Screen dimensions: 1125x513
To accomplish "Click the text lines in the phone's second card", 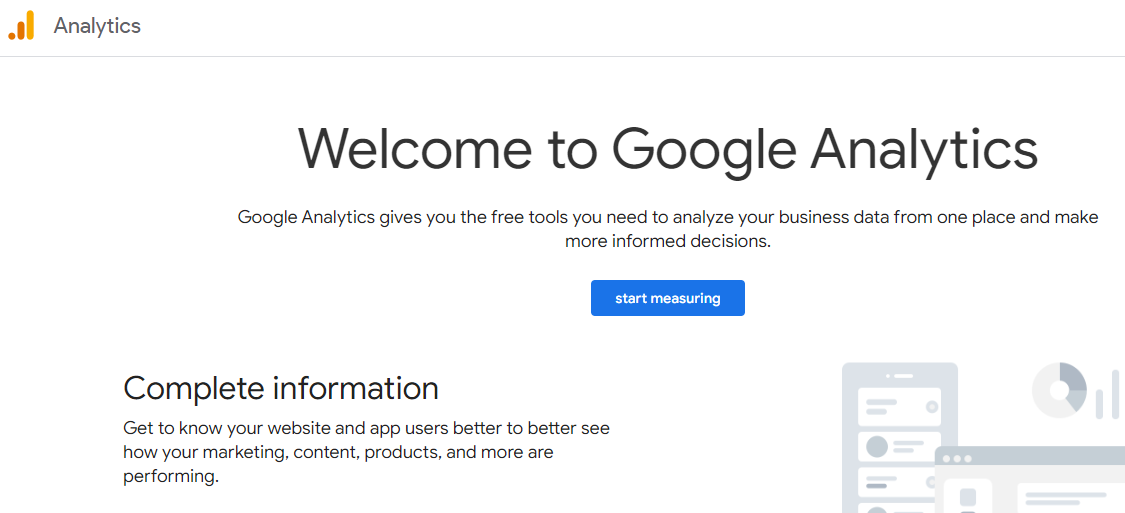I will pos(908,446).
